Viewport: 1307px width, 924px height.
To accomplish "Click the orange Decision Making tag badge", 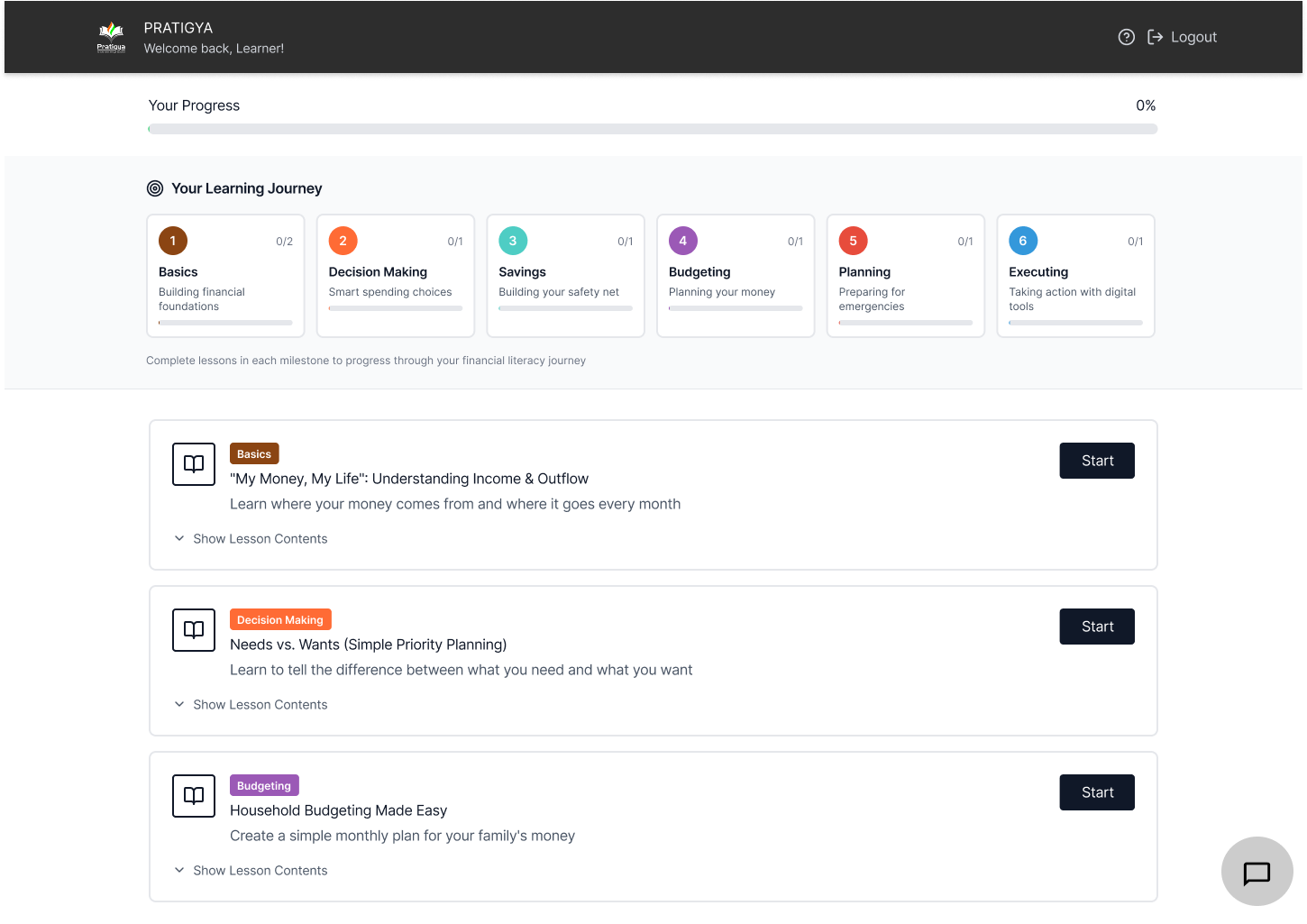I will tap(280, 620).
